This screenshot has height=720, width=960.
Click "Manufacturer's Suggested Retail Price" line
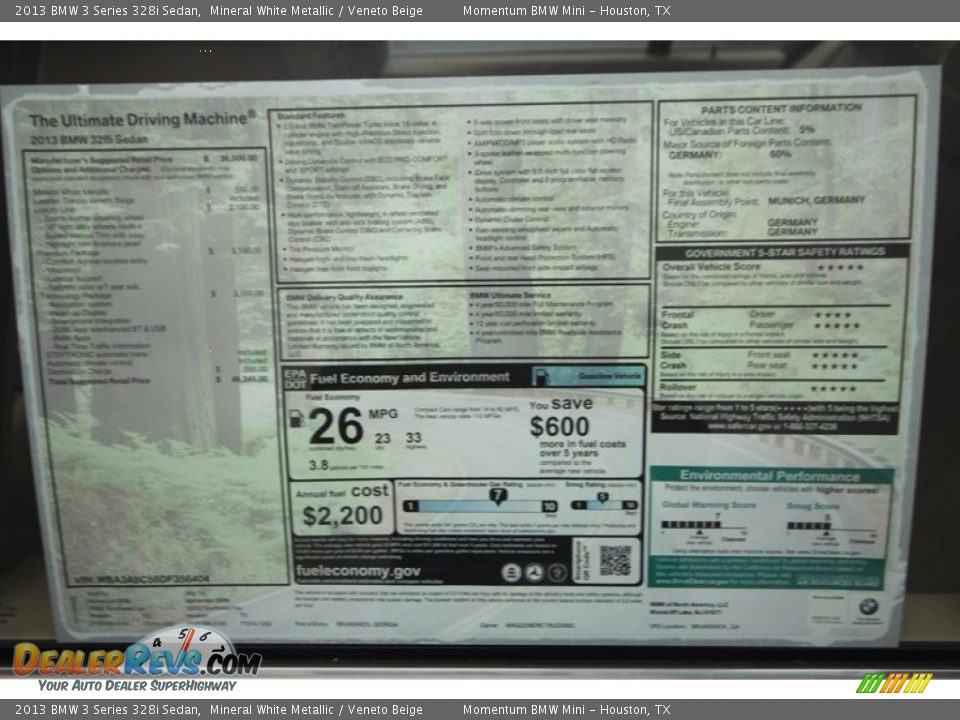tap(144, 159)
